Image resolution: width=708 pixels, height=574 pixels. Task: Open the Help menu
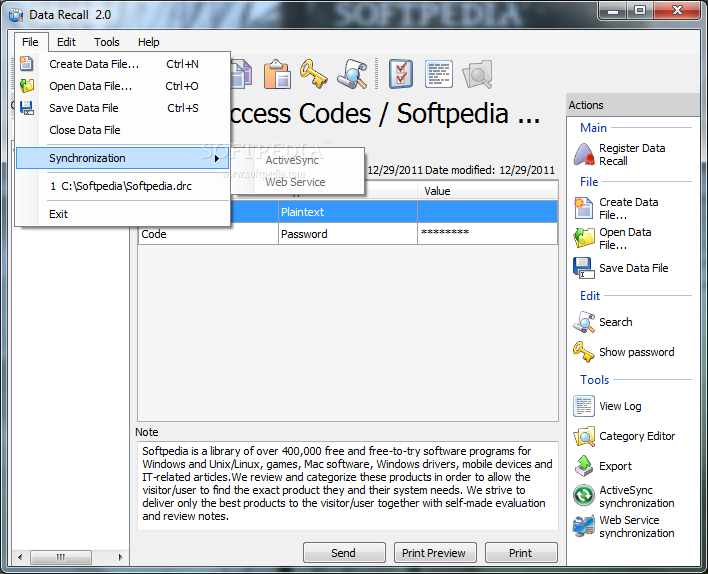149,42
